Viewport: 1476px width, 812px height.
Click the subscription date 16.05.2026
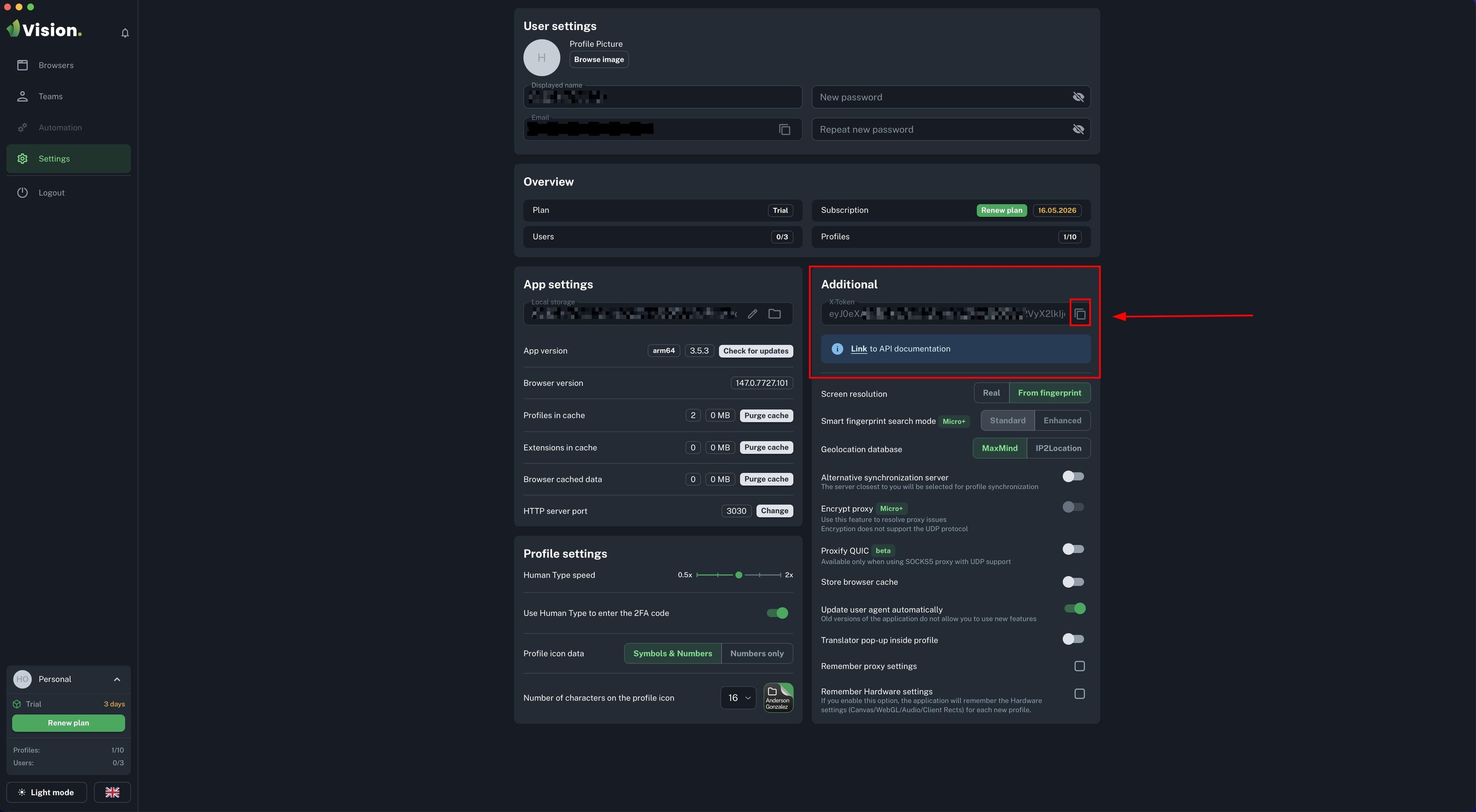click(x=1057, y=210)
